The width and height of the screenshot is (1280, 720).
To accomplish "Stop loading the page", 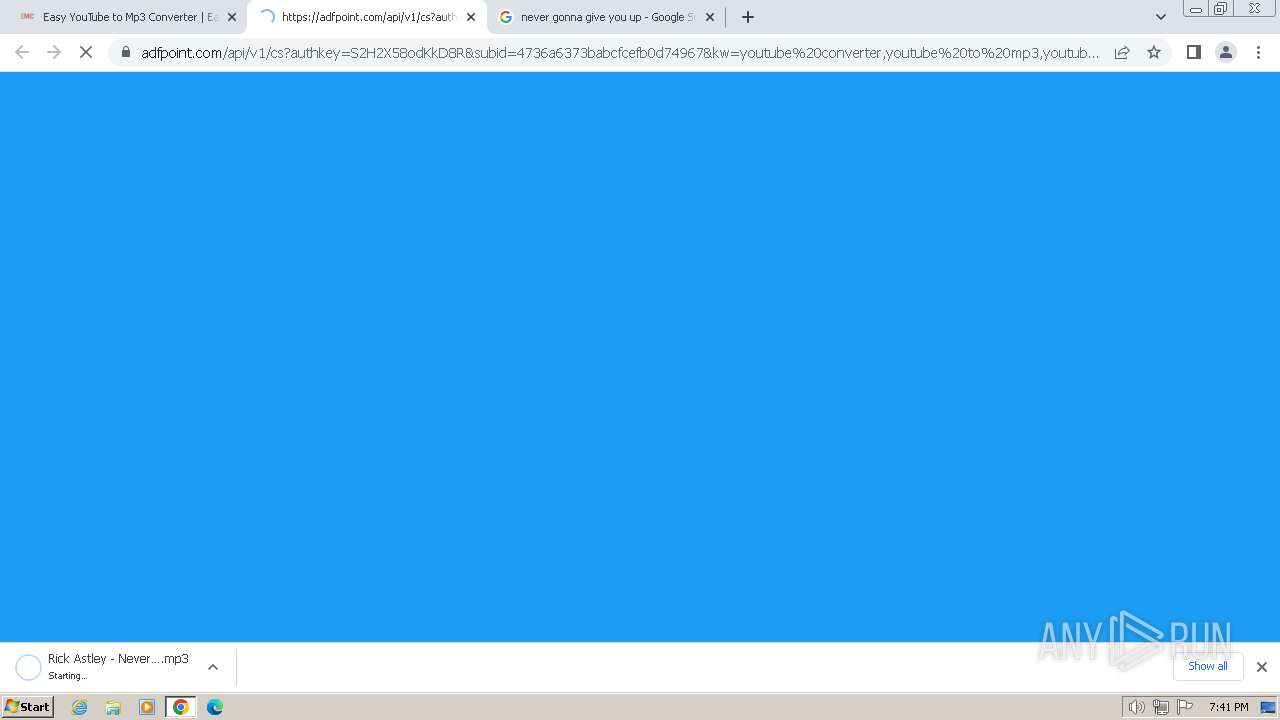I will coord(86,52).
